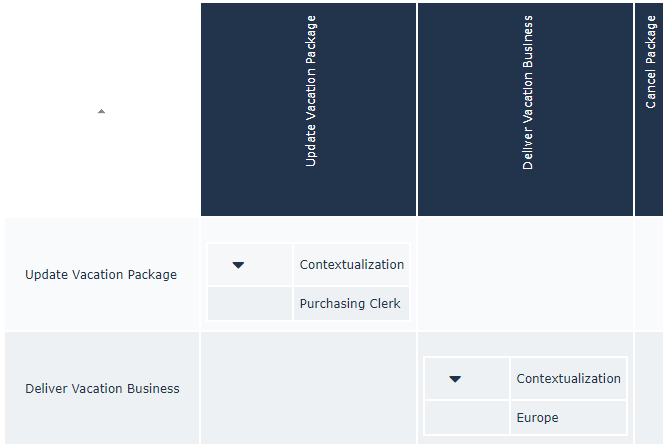The image size is (669, 447).
Task: Select the Deliver Vacation Business column header
Action: click(526, 108)
